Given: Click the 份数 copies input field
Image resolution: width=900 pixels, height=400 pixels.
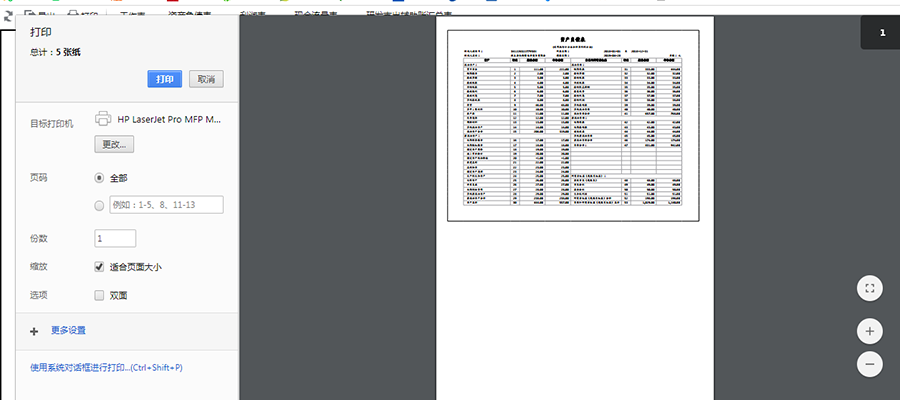Looking at the screenshot, I should pyautogui.click(x=115, y=239).
